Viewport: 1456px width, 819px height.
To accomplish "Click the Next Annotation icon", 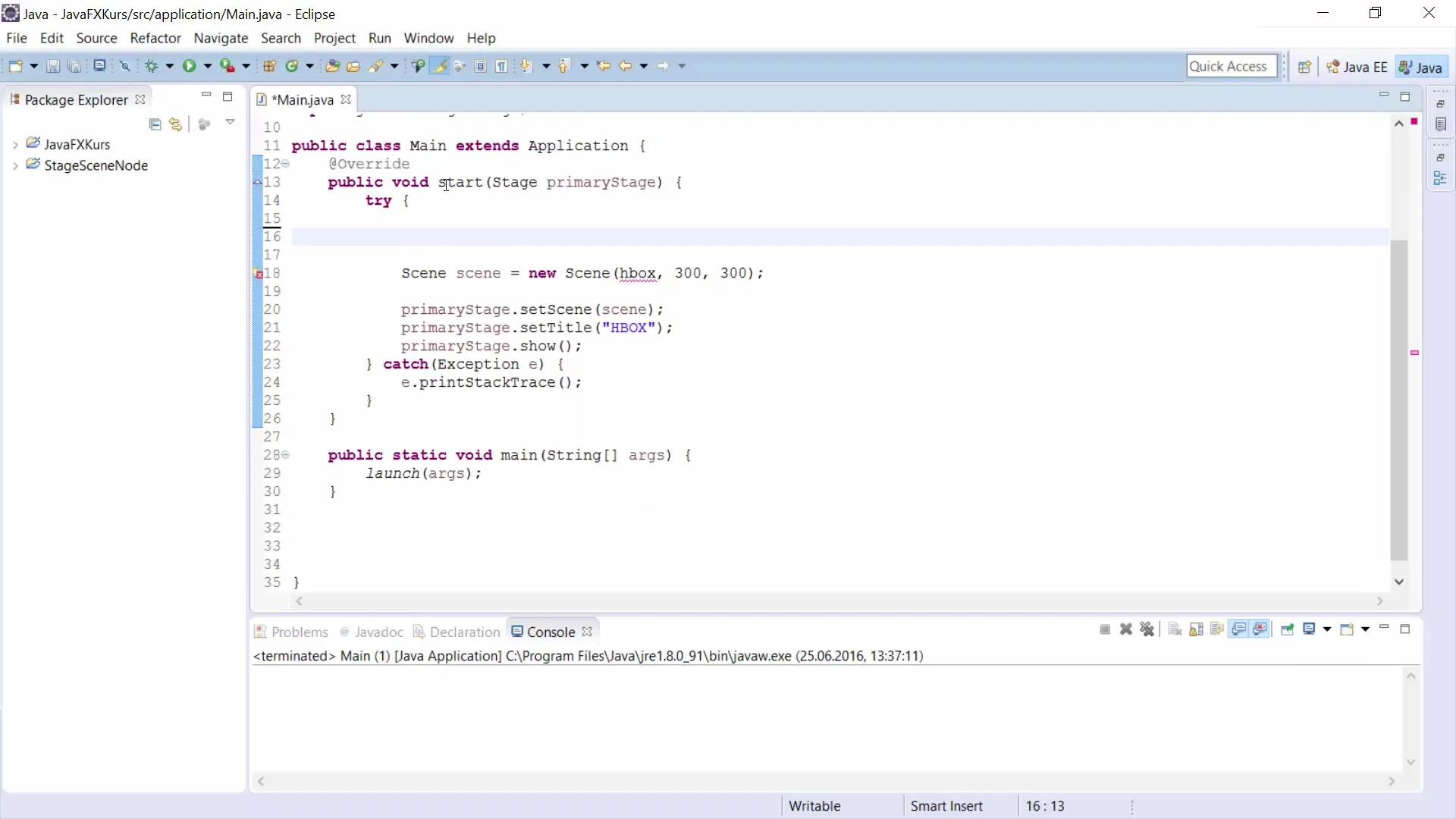I will click(526, 66).
